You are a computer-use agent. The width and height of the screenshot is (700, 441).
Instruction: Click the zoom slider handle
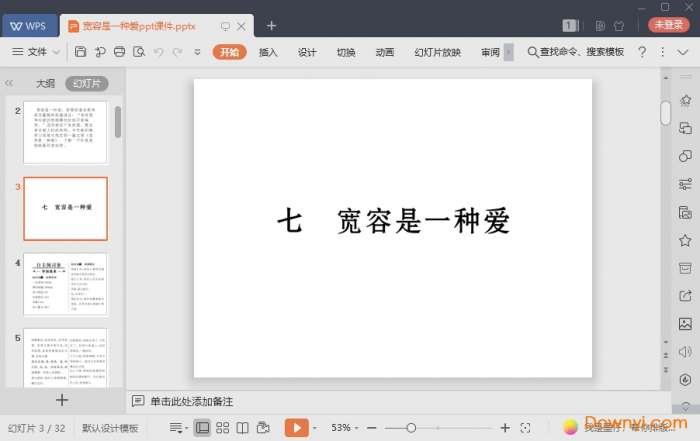(411, 428)
